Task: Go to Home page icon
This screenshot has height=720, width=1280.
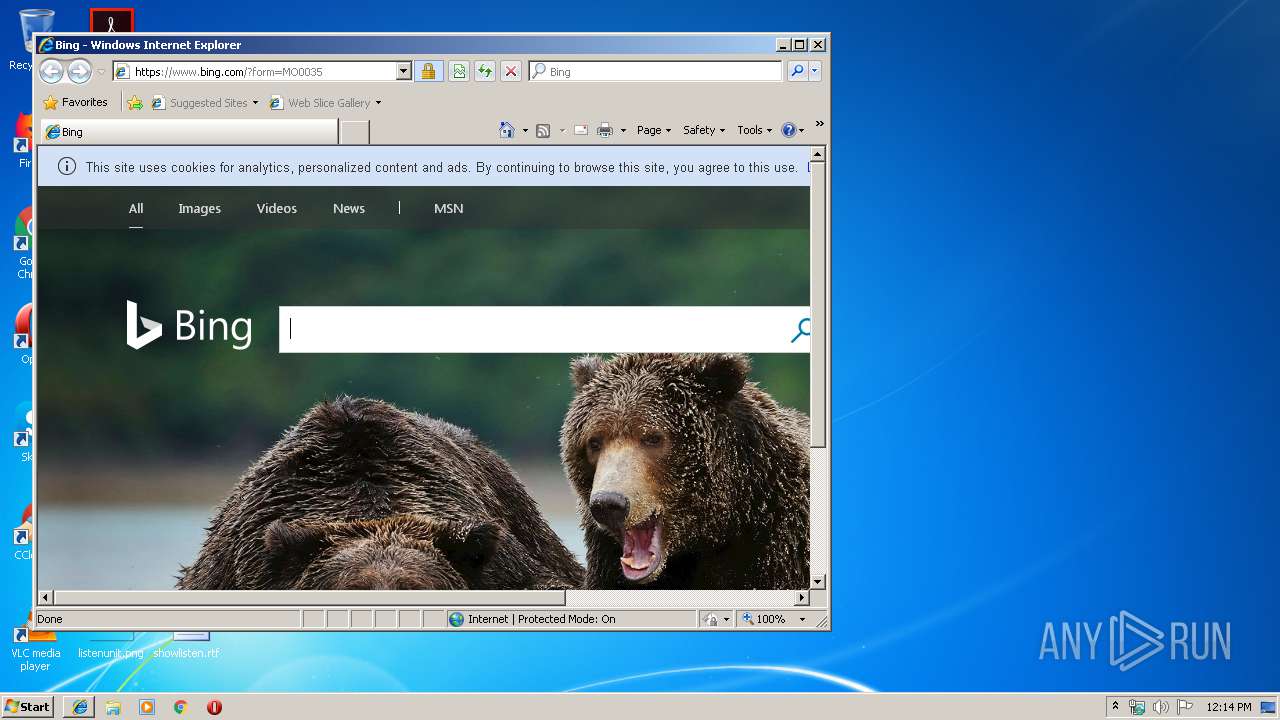Action: 507,130
